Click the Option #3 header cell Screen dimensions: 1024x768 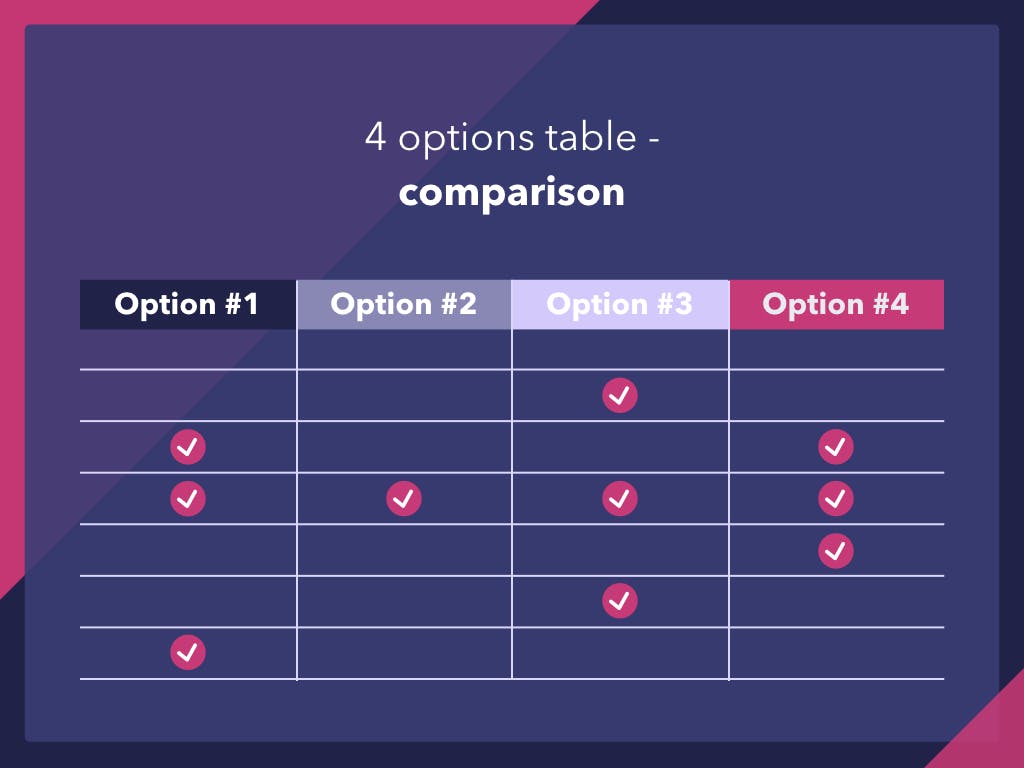click(x=620, y=304)
